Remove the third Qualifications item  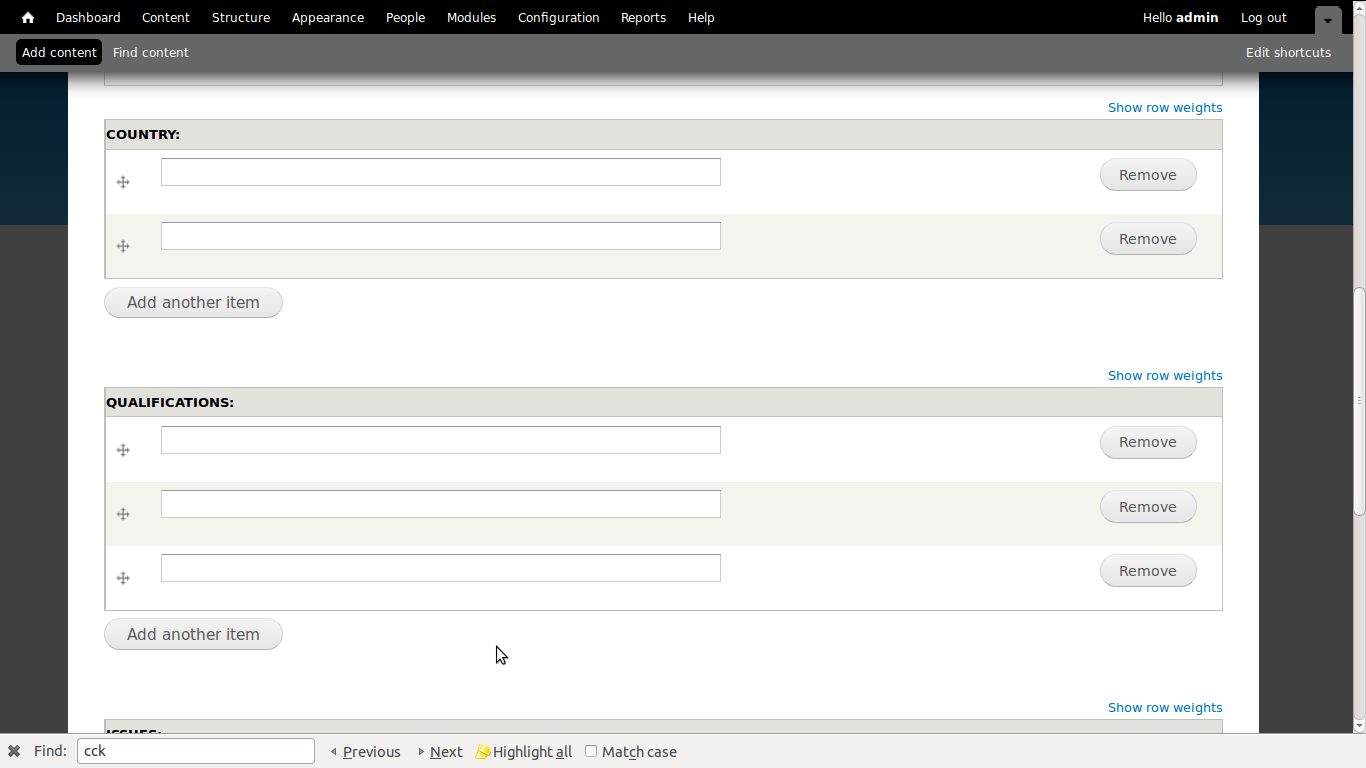coord(1148,571)
